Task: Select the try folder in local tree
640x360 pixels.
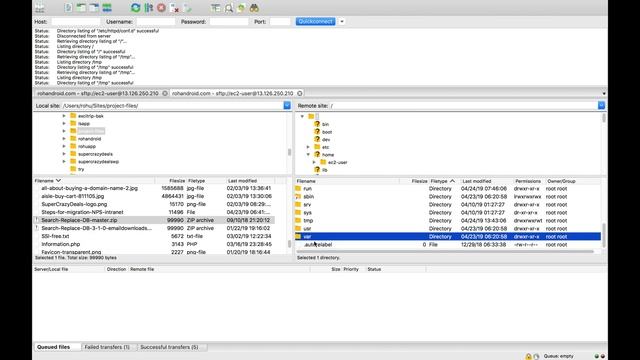Action: (81, 169)
